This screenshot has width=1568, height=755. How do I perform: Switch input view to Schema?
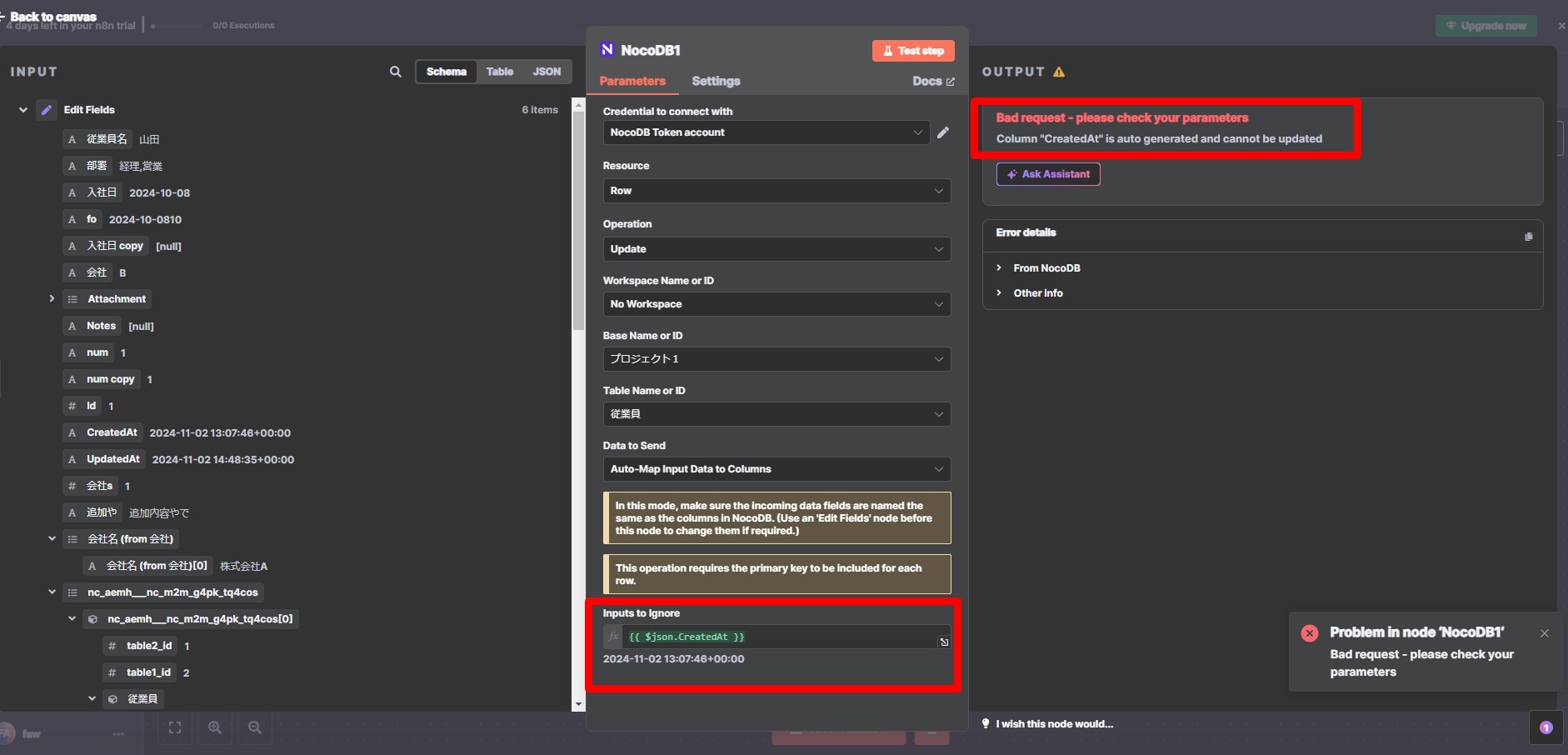coord(447,72)
